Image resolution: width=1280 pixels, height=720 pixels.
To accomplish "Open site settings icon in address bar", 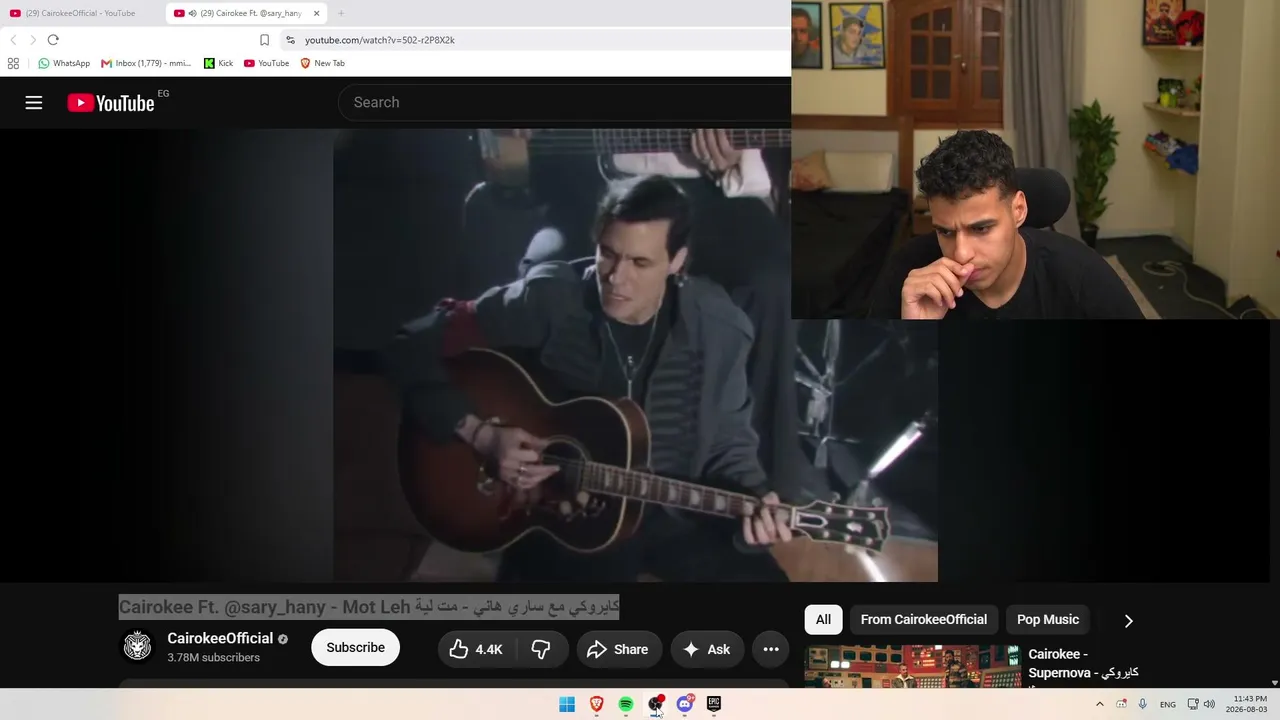I will [x=290, y=40].
